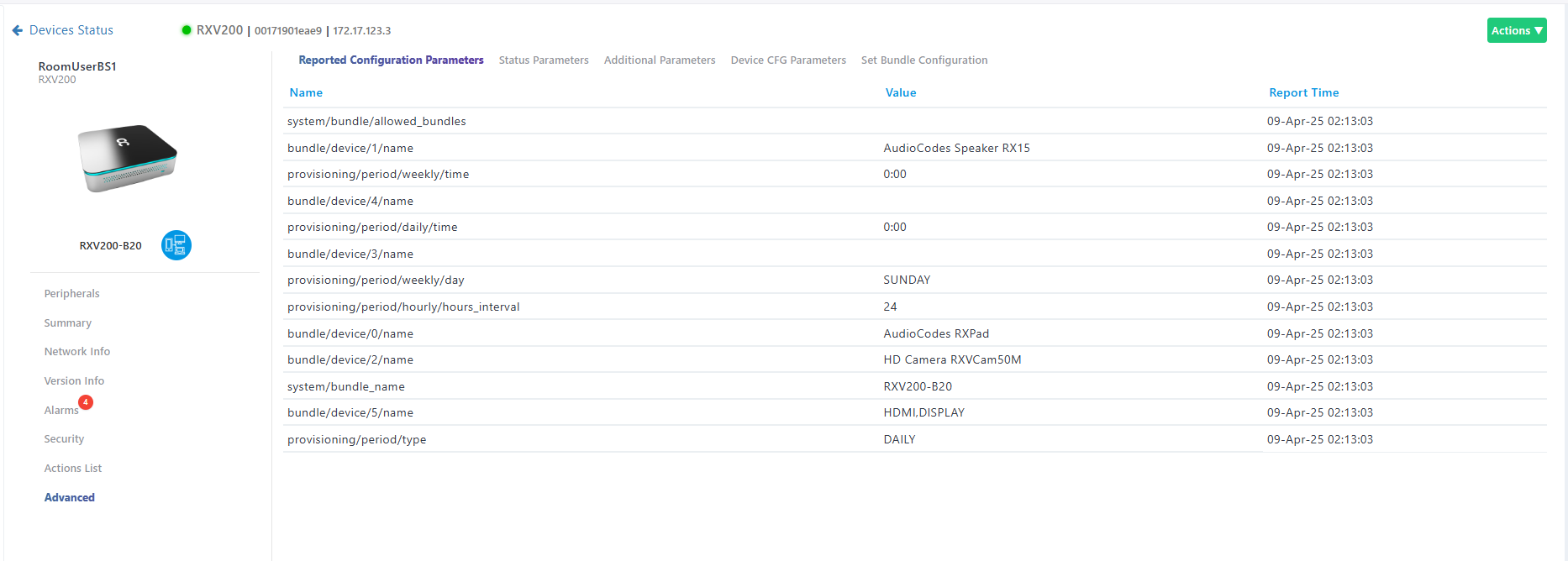This screenshot has width=1568, height=561.
Task: Open Alarms in the side menu
Action: click(x=61, y=411)
